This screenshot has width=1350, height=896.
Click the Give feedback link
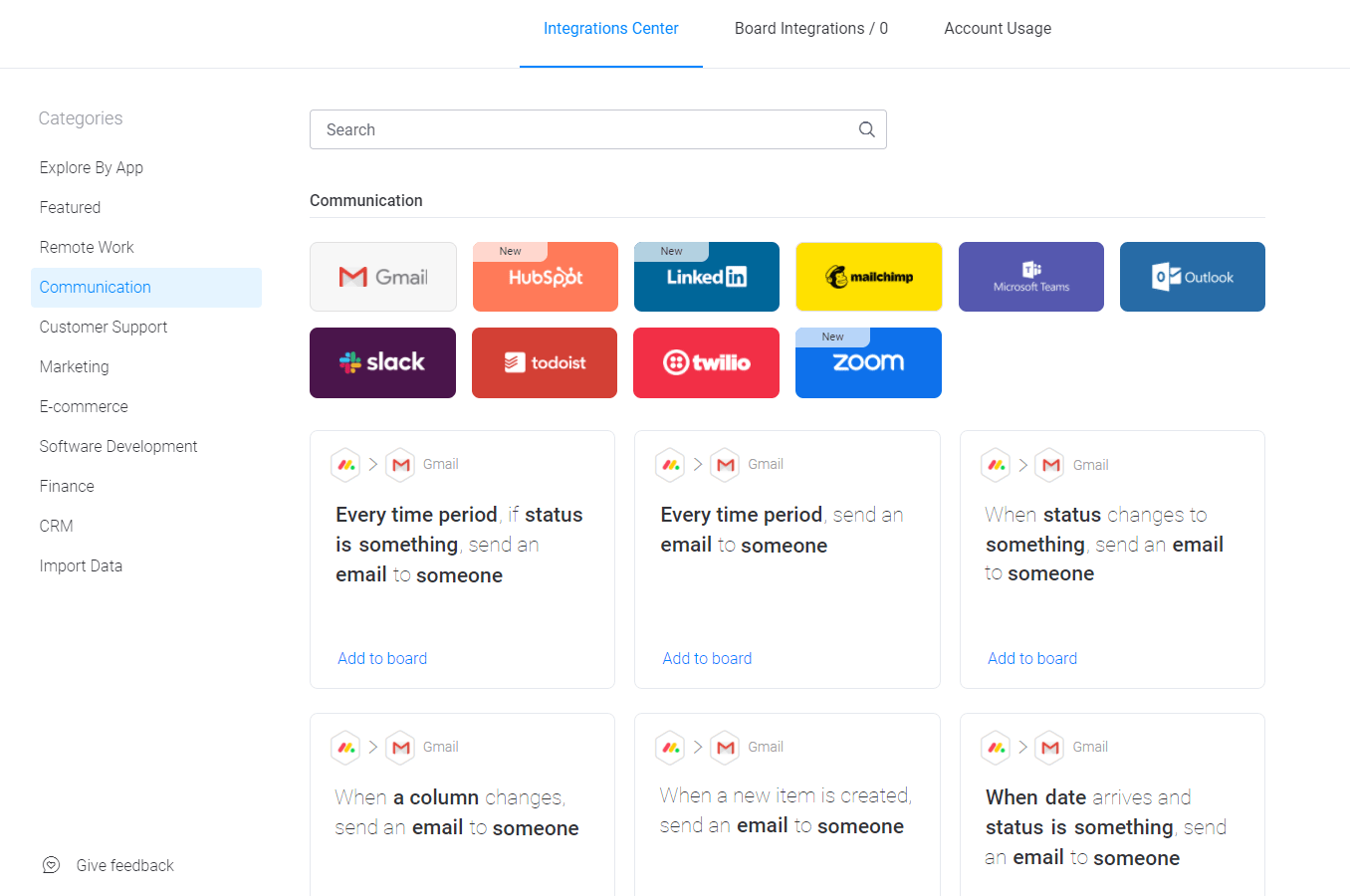(125, 865)
